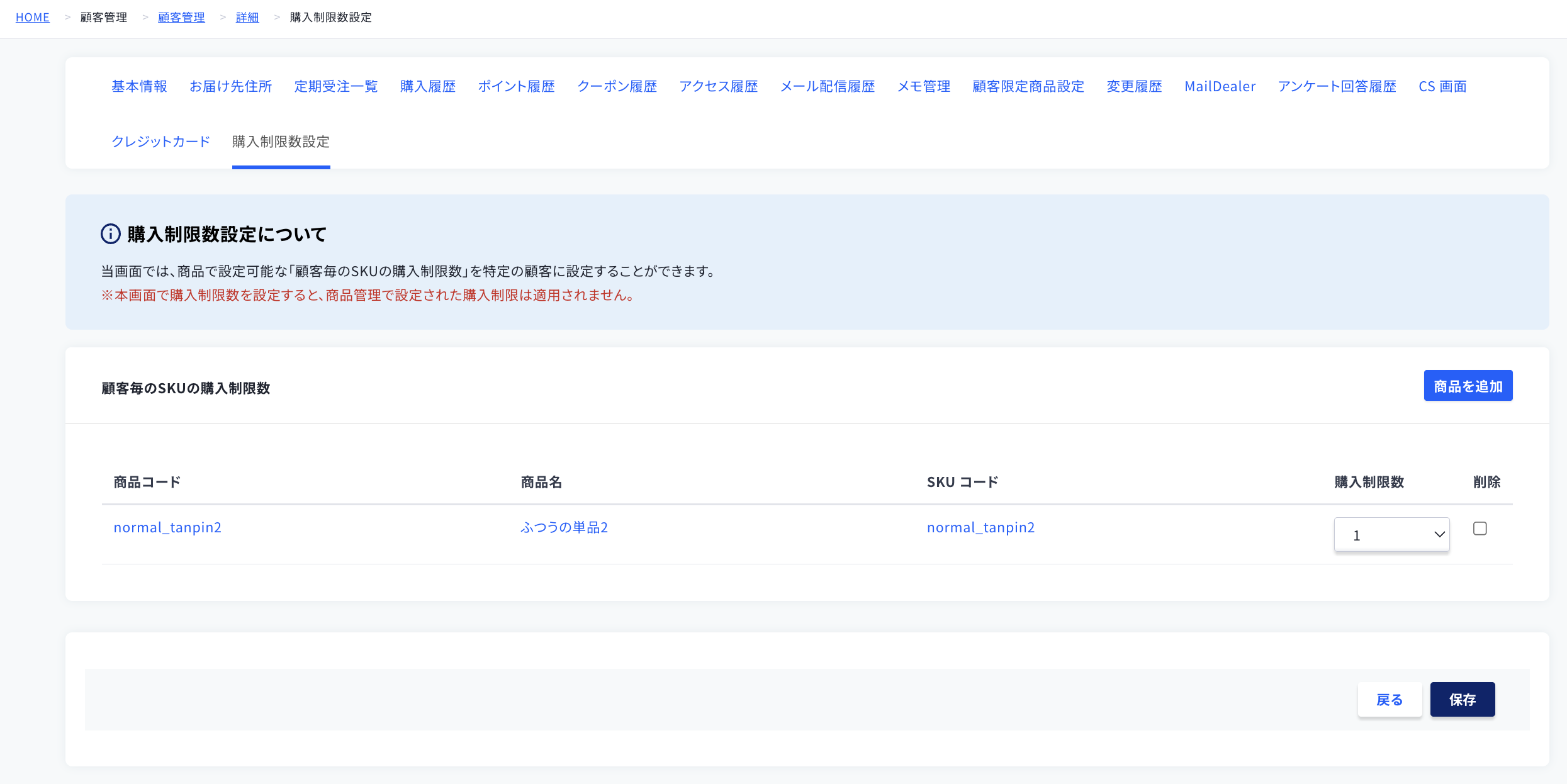Switch to the メール配信履歴 tab
Image resolution: width=1567 pixels, height=784 pixels.
tap(828, 86)
